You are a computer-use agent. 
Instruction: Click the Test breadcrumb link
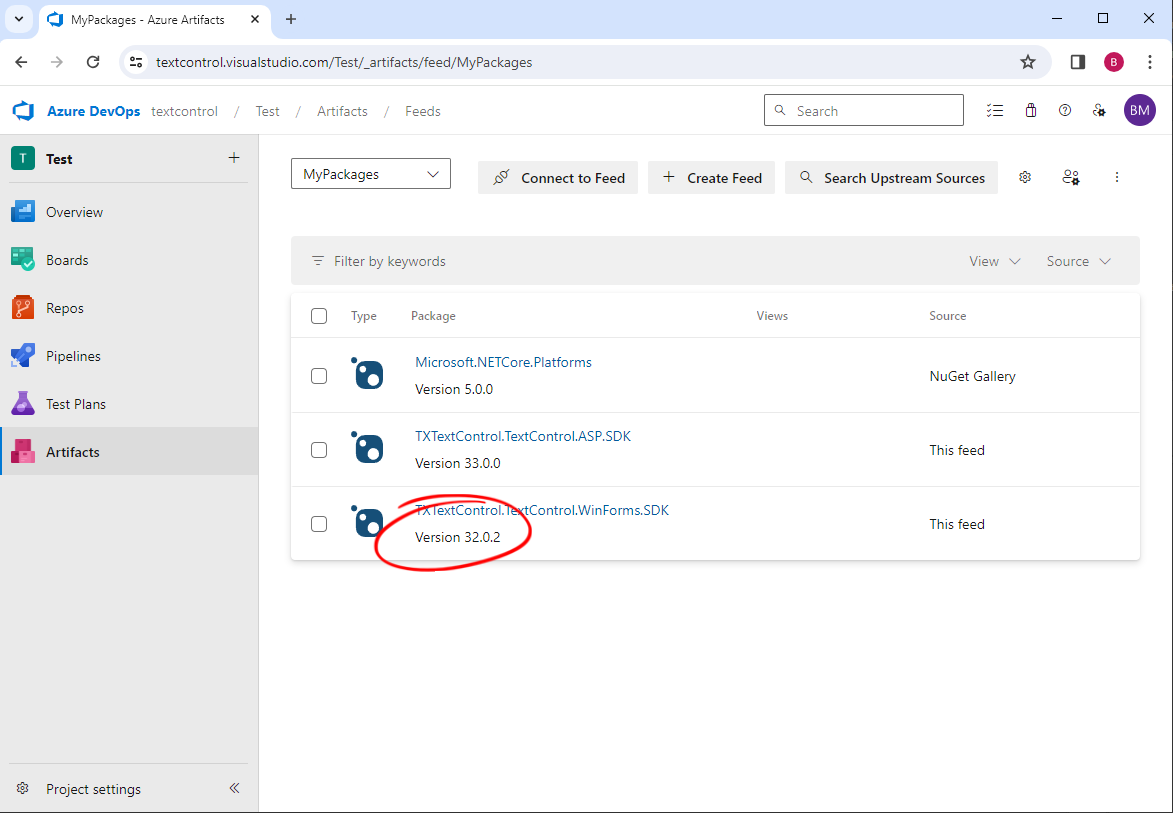[x=267, y=111]
